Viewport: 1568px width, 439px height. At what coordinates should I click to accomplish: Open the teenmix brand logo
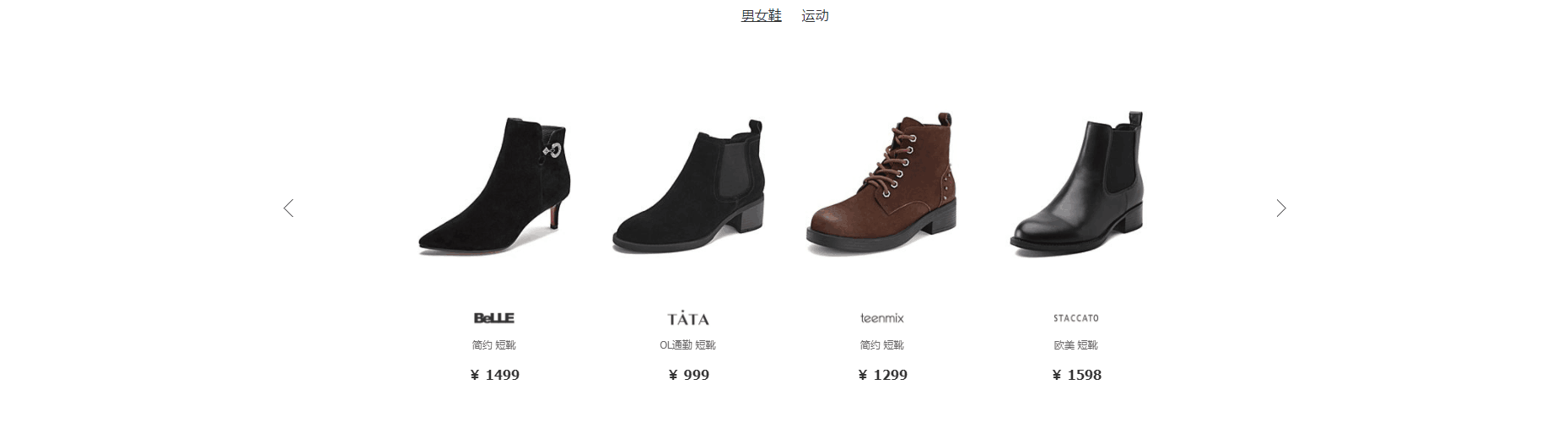(882, 318)
